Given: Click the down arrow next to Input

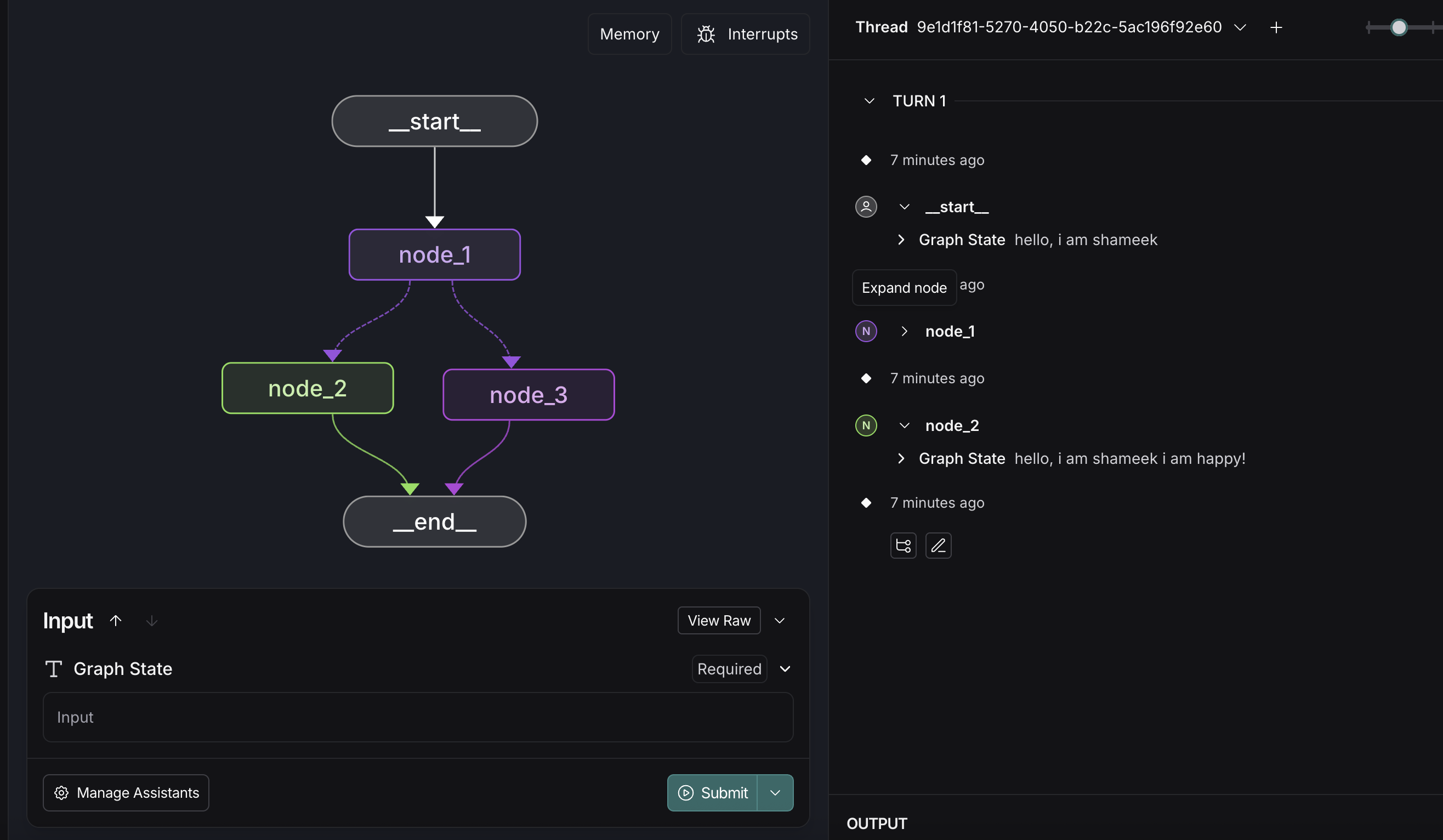Looking at the screenshot, I should pyautogui.click(x=152, y=621).
